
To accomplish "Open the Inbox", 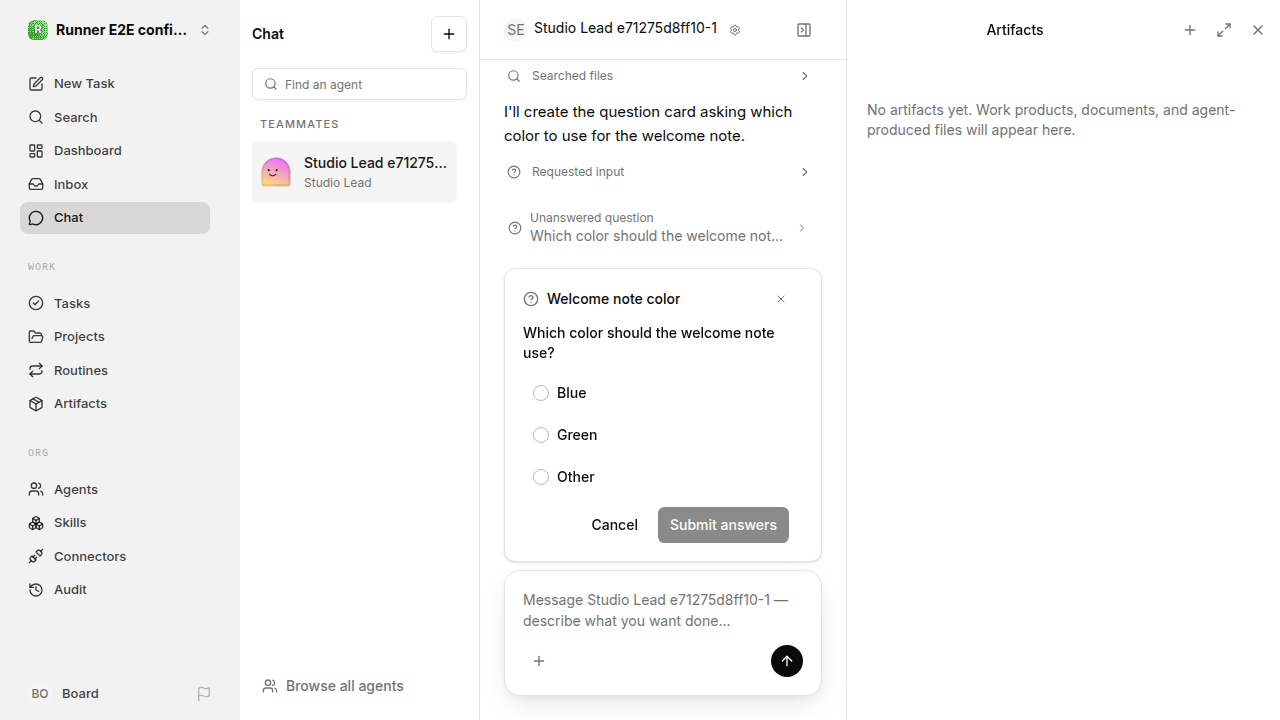I will point(115,184).
